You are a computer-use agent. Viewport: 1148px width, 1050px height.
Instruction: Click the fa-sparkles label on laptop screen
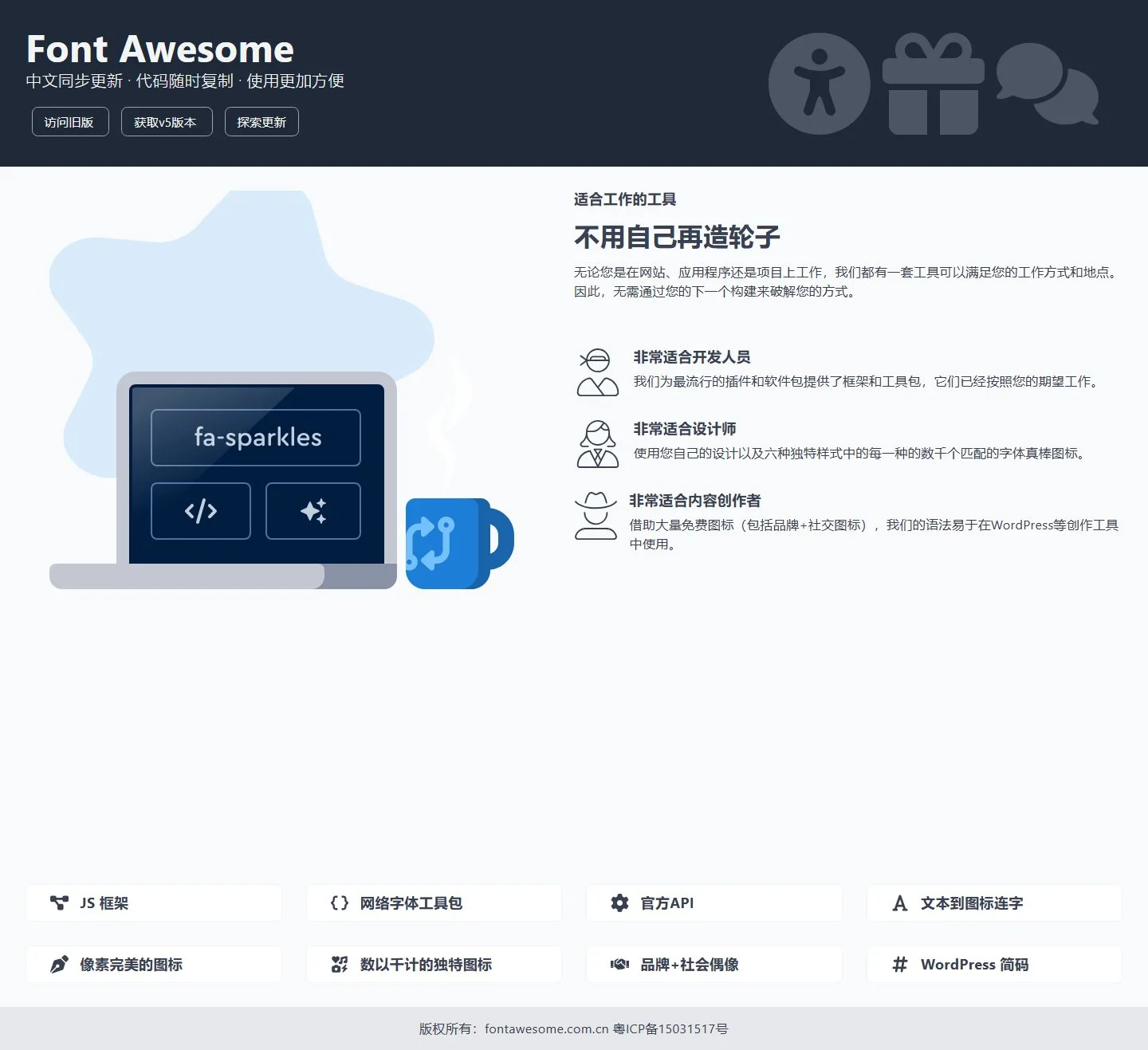pos(257,437)
